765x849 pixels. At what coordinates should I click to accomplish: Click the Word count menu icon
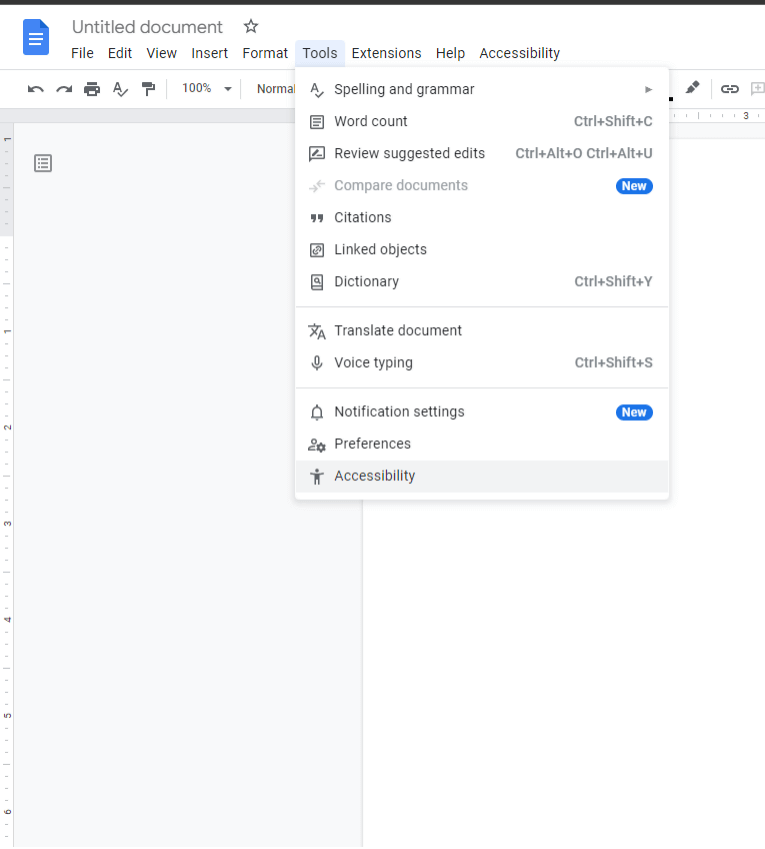coord(317,122)
